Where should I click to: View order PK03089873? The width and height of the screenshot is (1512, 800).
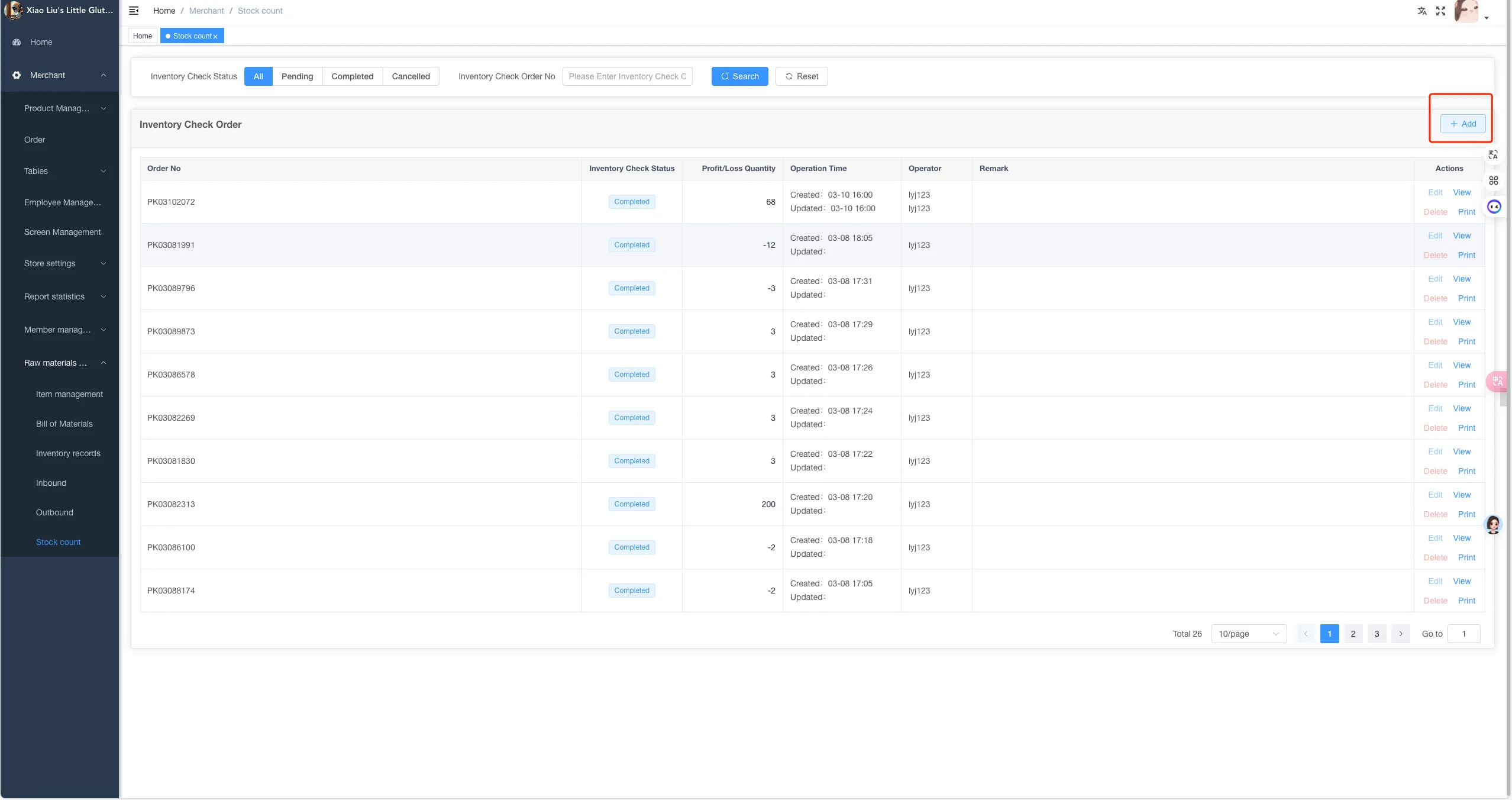coord(1461,322)
